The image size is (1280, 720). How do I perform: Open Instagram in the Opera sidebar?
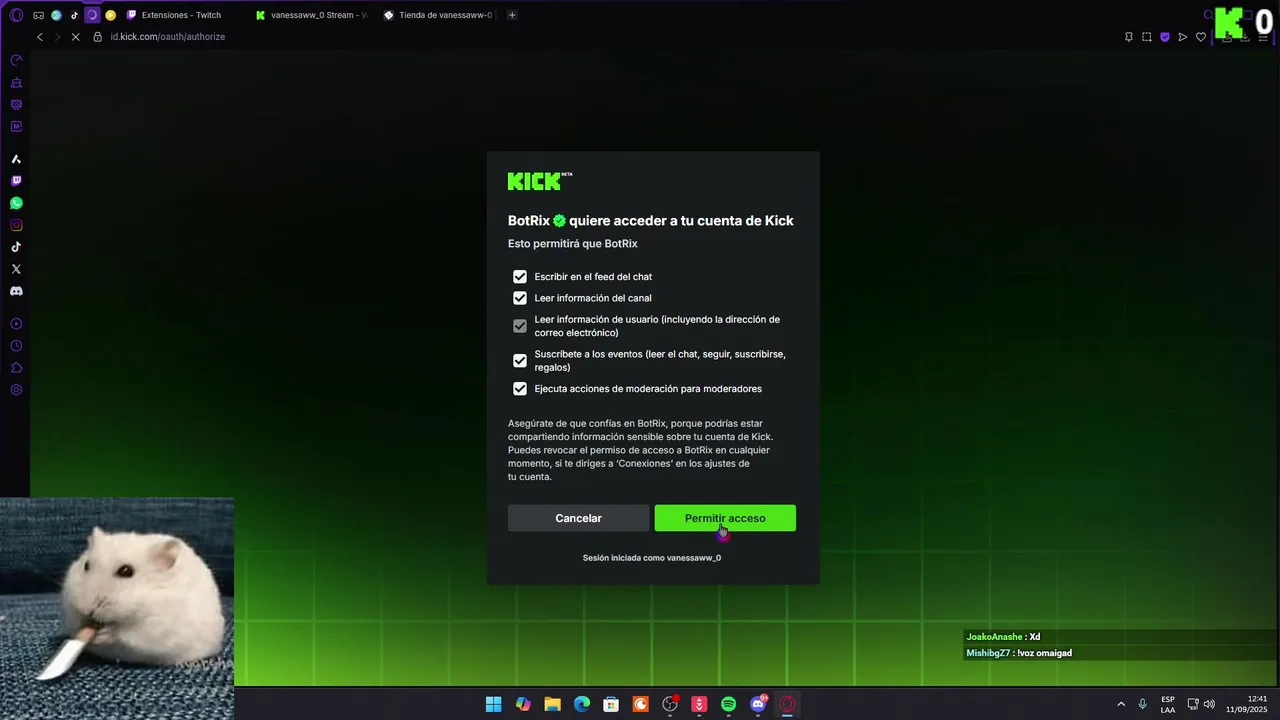point(16,225)
